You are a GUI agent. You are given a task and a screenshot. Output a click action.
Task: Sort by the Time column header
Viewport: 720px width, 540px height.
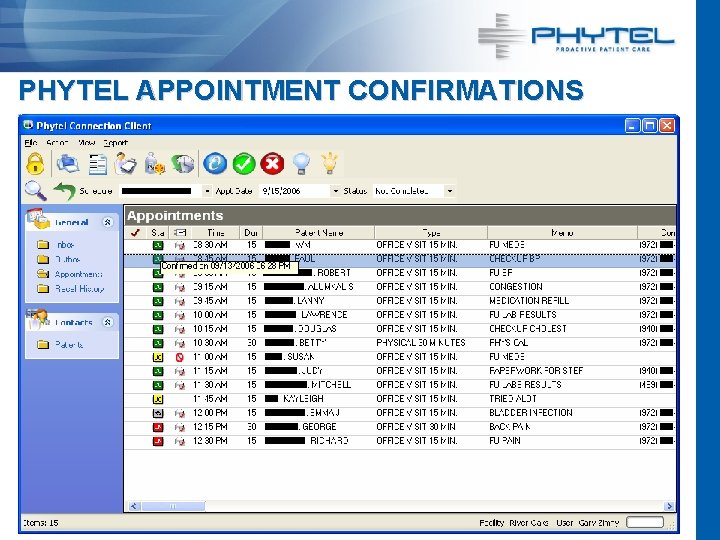click(216, 233)
